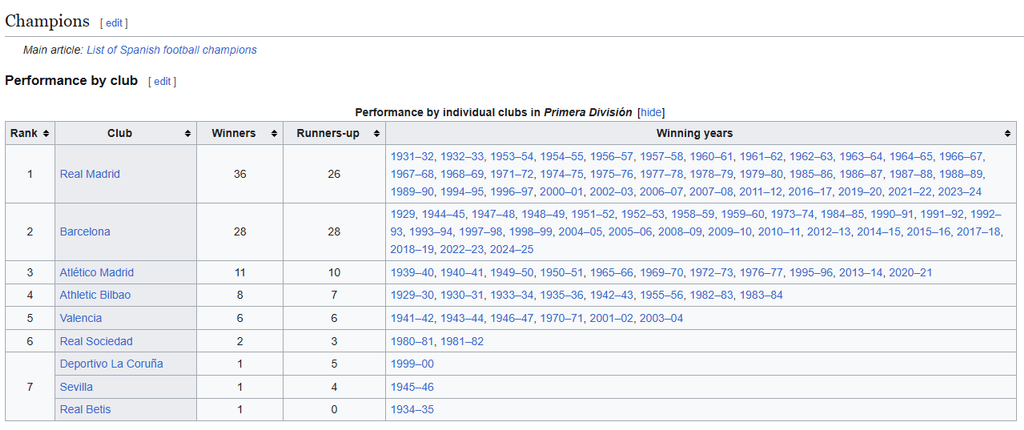Open the 1941–42 season link

412,318
